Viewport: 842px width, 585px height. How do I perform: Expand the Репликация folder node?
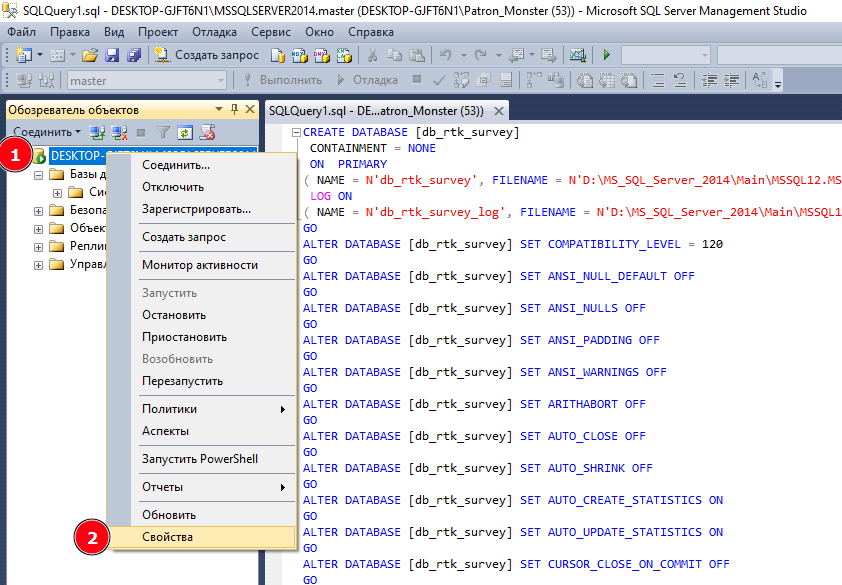point(39,247)
